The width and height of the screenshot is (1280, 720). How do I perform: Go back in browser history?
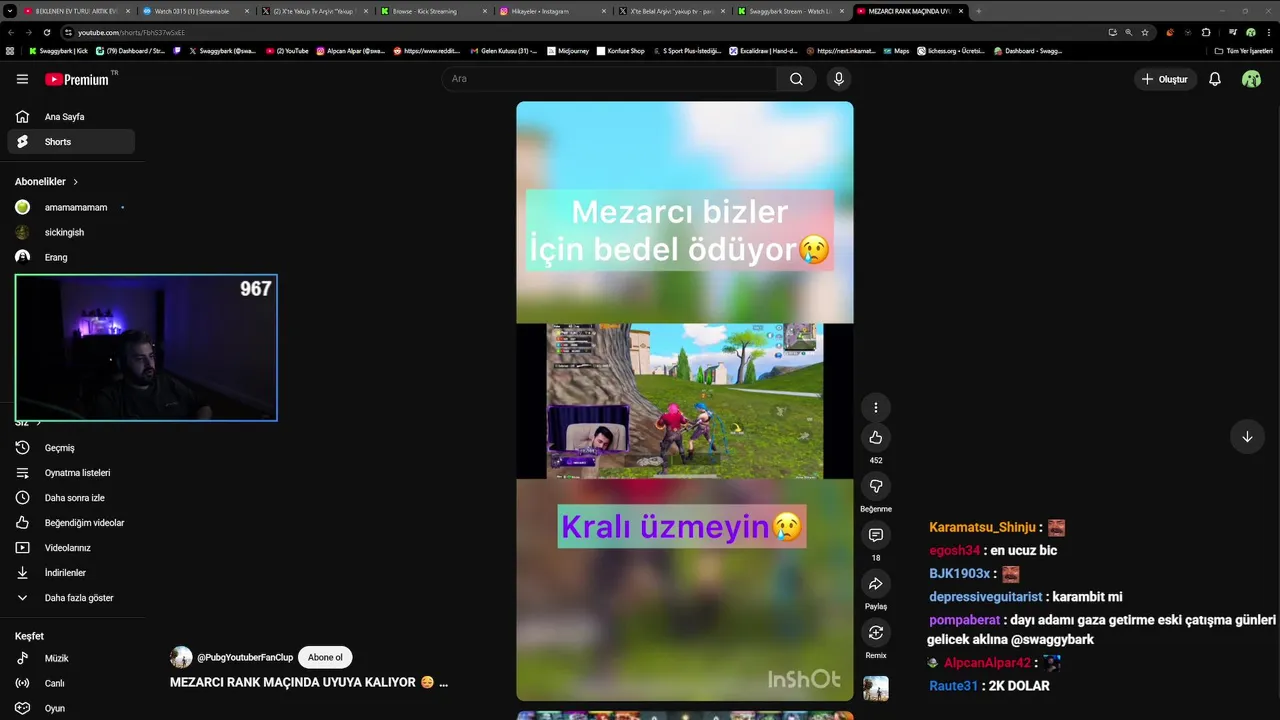11,32
